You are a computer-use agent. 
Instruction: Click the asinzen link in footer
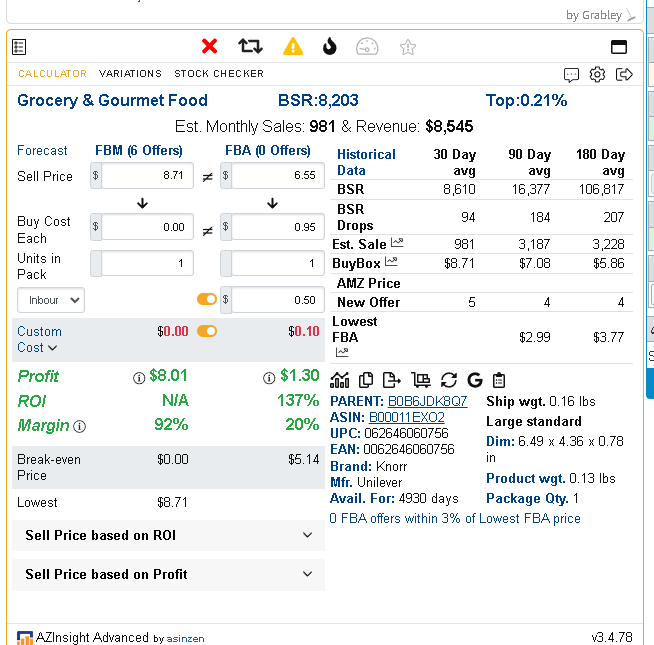point(185,639)
